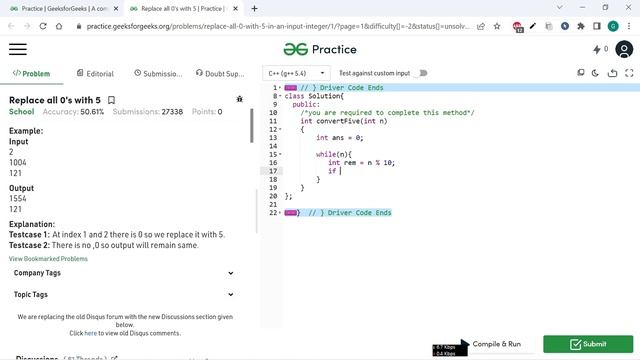Image resolution: width=640 pixels, height=360 pixels.
Task: Click here link for old Disqus comments
Action: [x=91, y=333]
